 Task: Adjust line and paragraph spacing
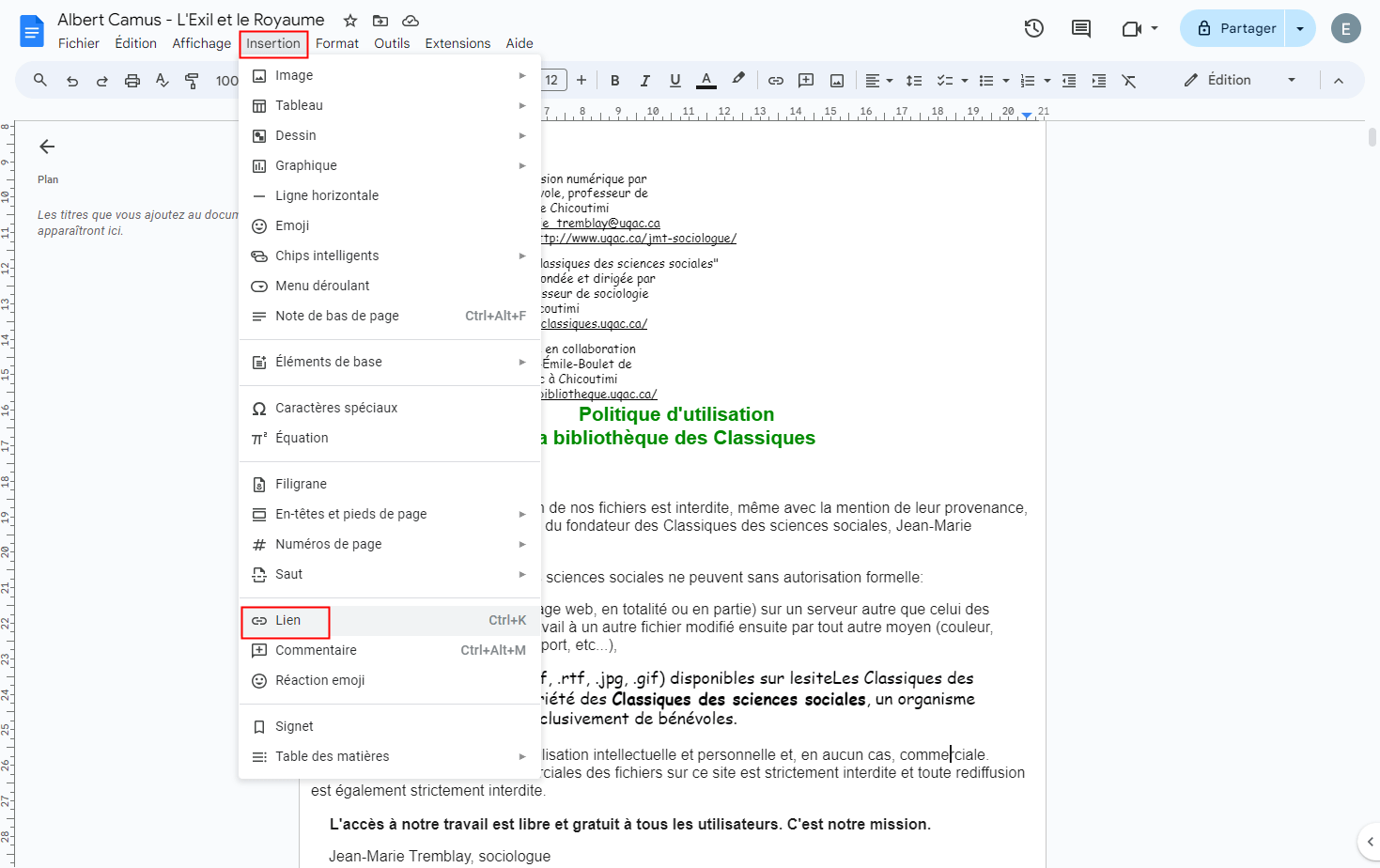click(914, 81)
